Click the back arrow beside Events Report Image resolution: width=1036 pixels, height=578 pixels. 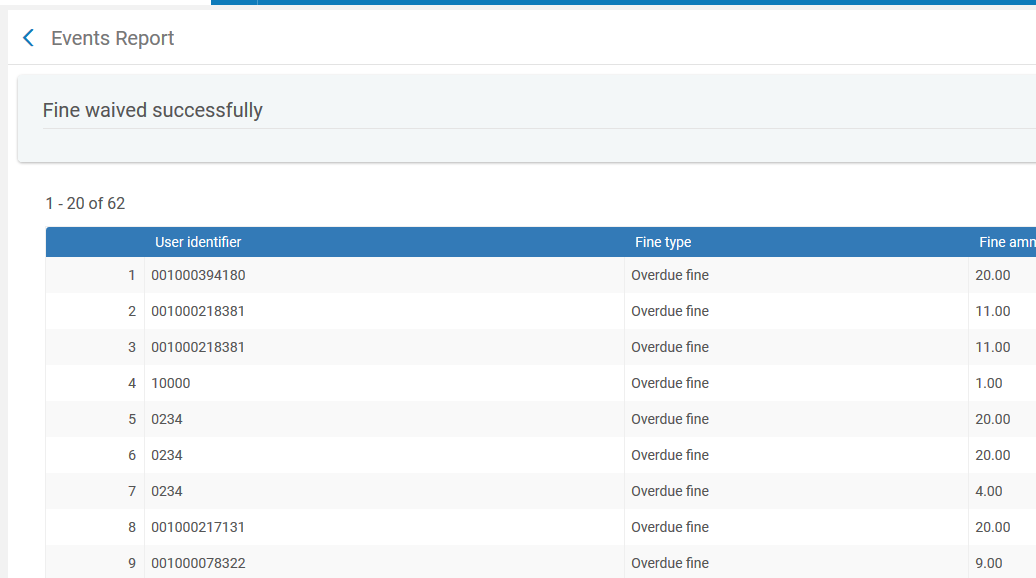pos(28,38)
